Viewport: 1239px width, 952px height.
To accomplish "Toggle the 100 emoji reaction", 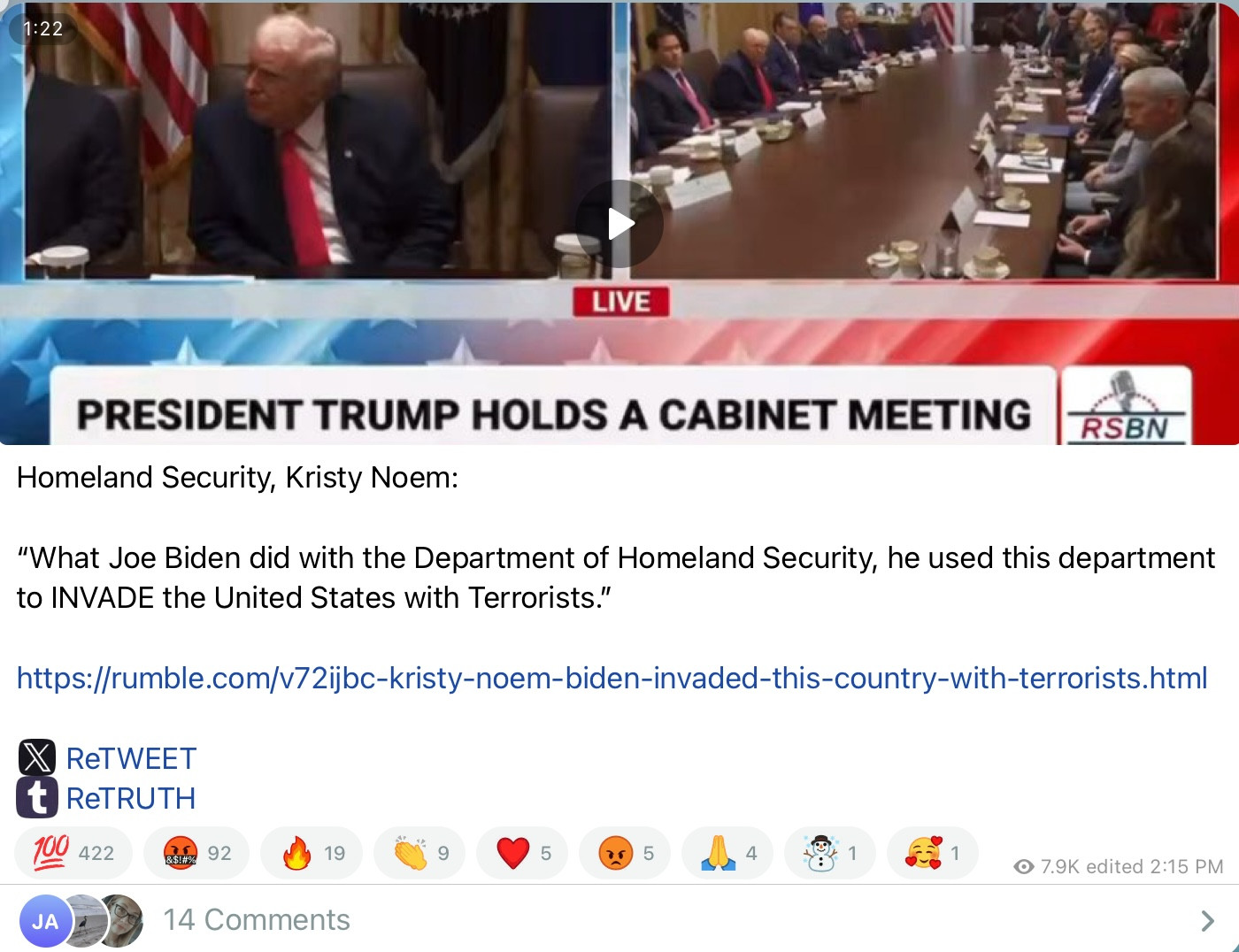I will pos(73,853).
